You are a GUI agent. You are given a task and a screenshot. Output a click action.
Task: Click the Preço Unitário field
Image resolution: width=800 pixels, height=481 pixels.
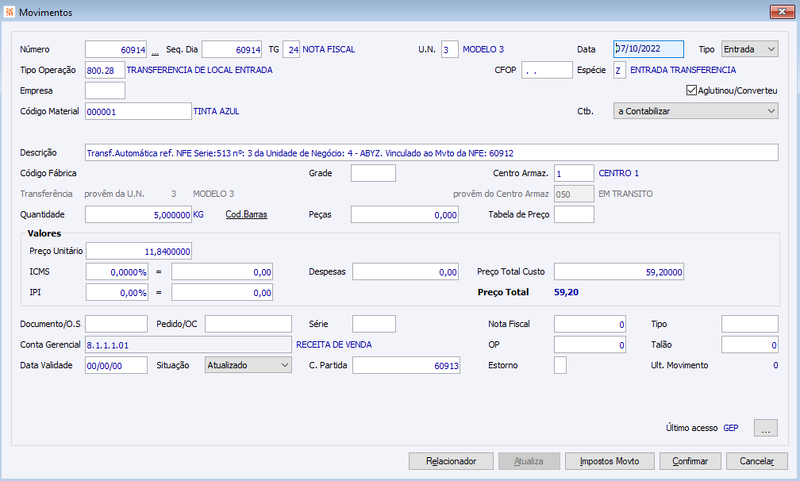coord(139,251)
